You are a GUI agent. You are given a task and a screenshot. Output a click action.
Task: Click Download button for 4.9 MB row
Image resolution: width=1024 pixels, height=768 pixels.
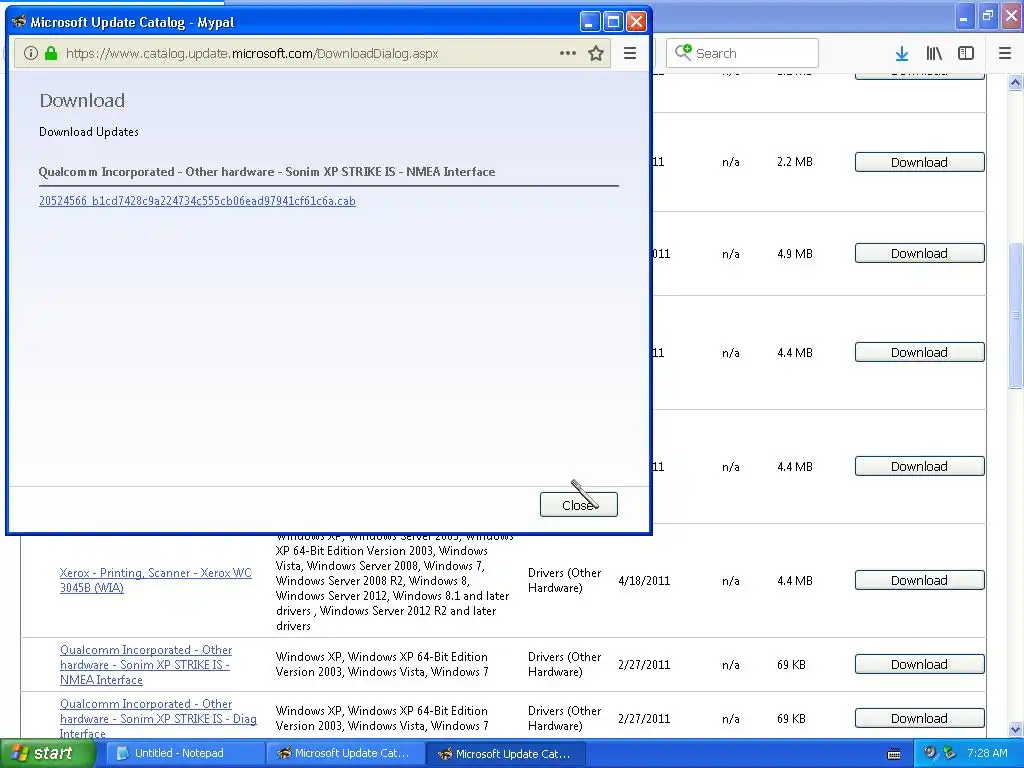920,253
